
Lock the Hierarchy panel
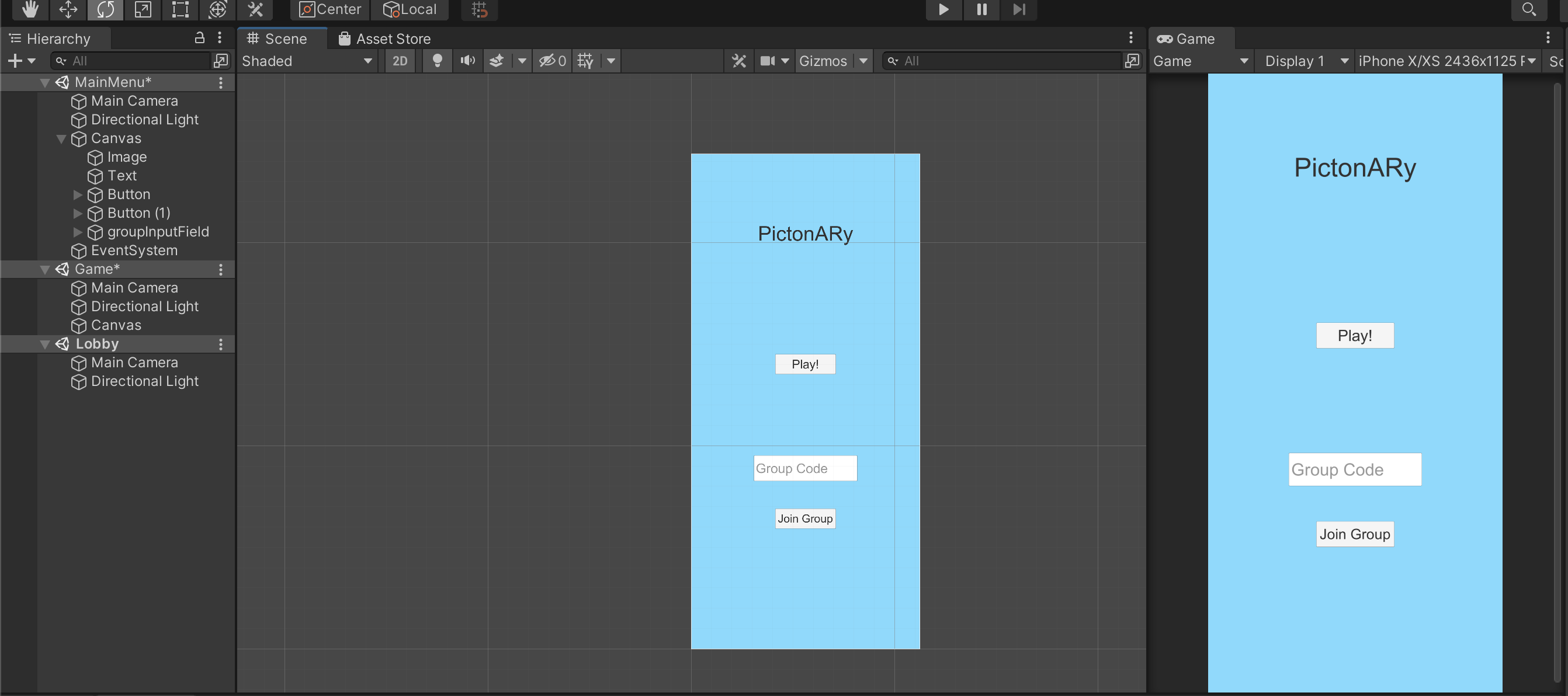pos(199,38)
